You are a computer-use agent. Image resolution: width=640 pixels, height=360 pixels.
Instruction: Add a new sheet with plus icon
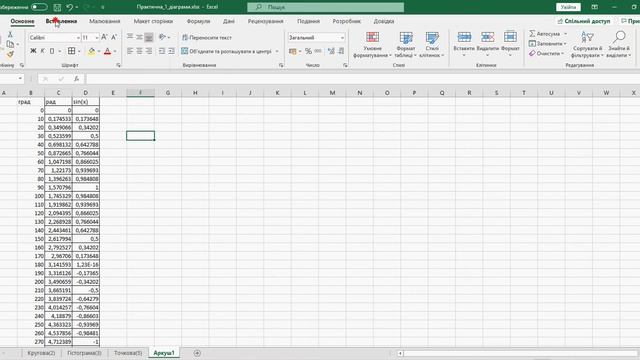pos(197,353)
